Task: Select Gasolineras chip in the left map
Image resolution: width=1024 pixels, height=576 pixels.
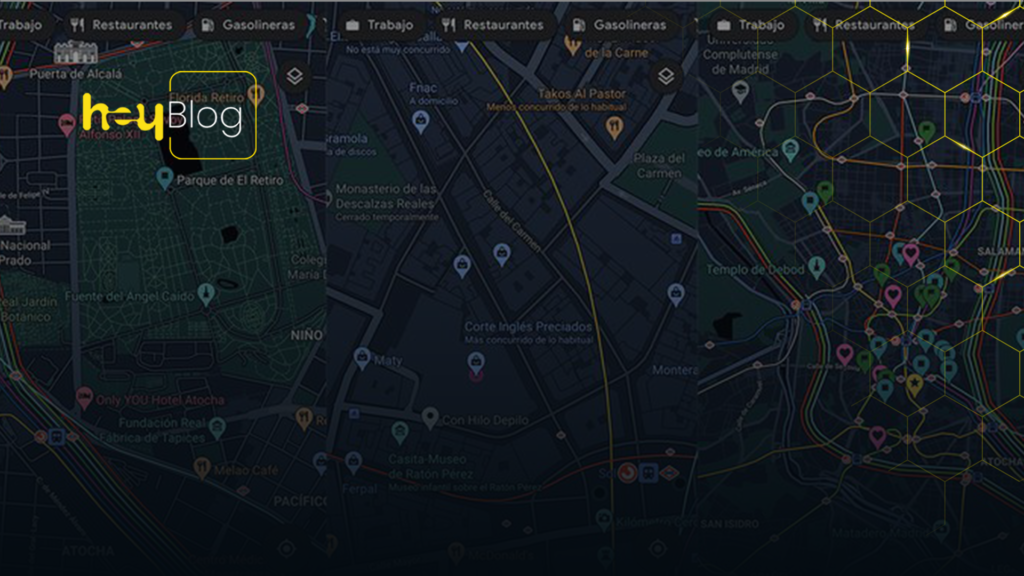Action: pos(249,25)
